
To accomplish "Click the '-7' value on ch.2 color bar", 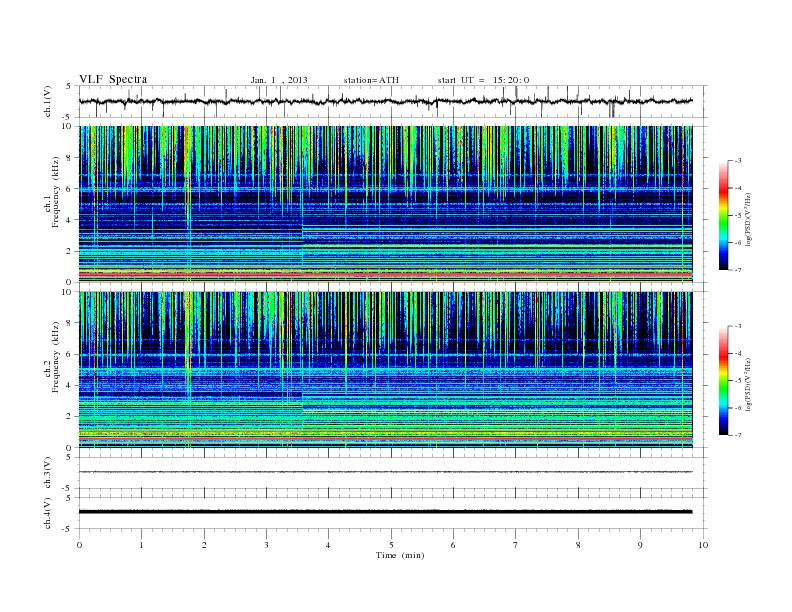I will 738,435.
